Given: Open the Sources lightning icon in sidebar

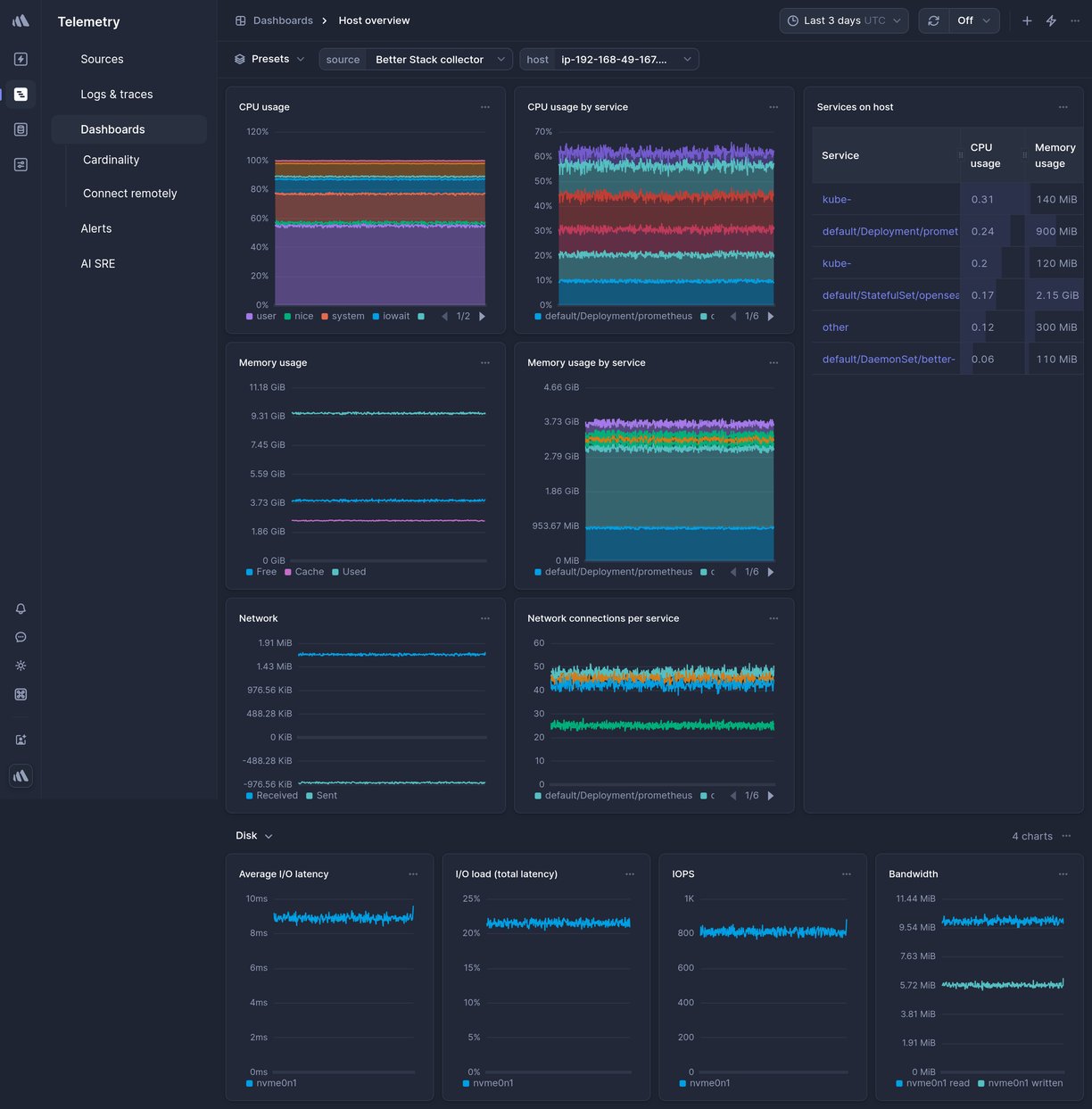Looking at the screenshot, I should [x=21, y=59].
